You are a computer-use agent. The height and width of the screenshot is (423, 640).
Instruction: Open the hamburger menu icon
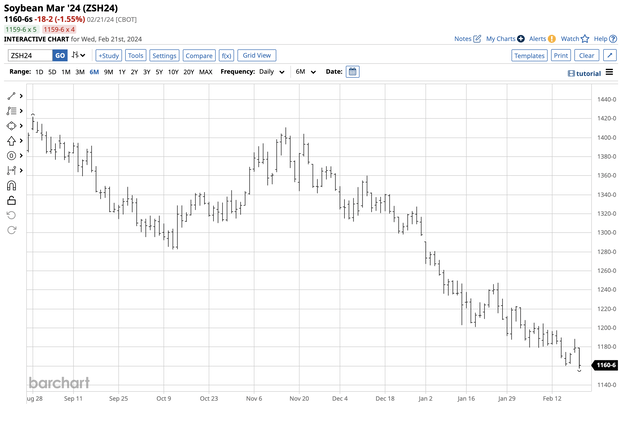point(609,72)
